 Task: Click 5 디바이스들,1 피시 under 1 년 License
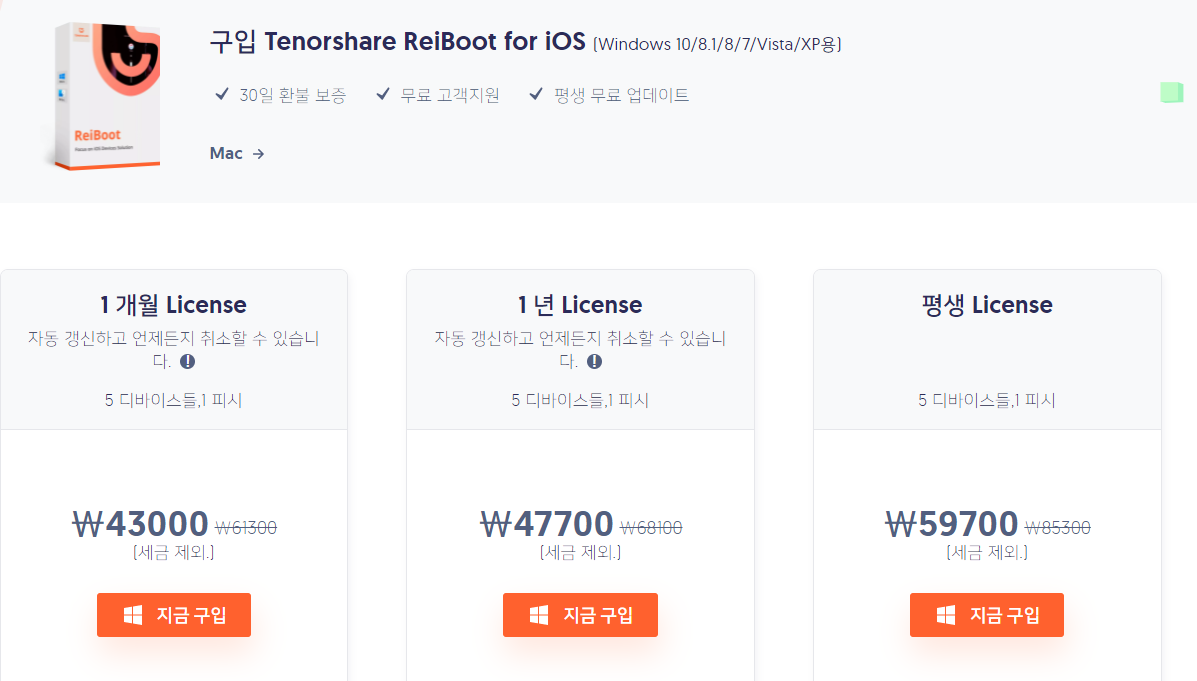[x=580, y=400]
